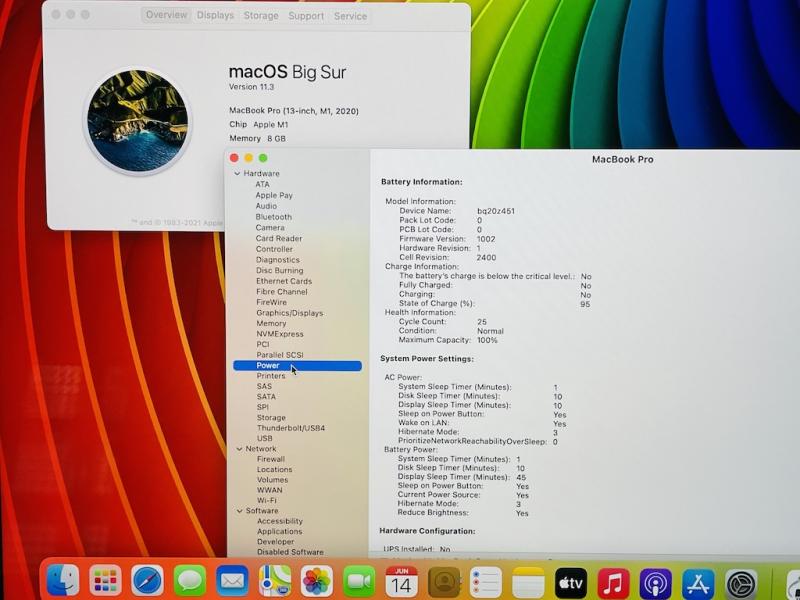Viewport: 800px width, 600px height.
Task: Select ATA in Hardware list
Action: (x=262, y=184)
